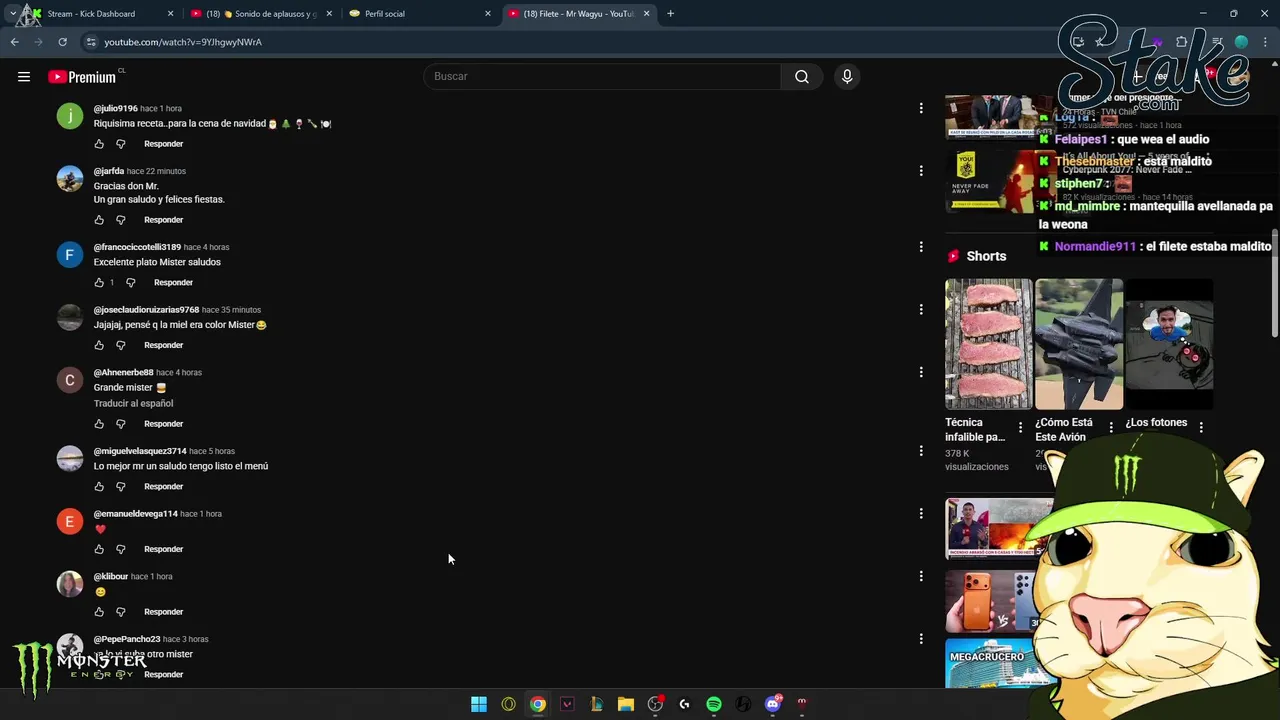Open Spotify from the taskbar
1280x720 pixels.
click(714, 704)
